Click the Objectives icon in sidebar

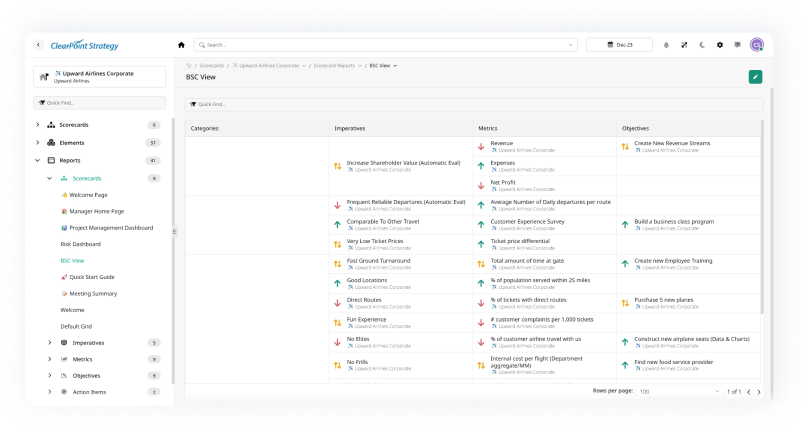(64, 376)
